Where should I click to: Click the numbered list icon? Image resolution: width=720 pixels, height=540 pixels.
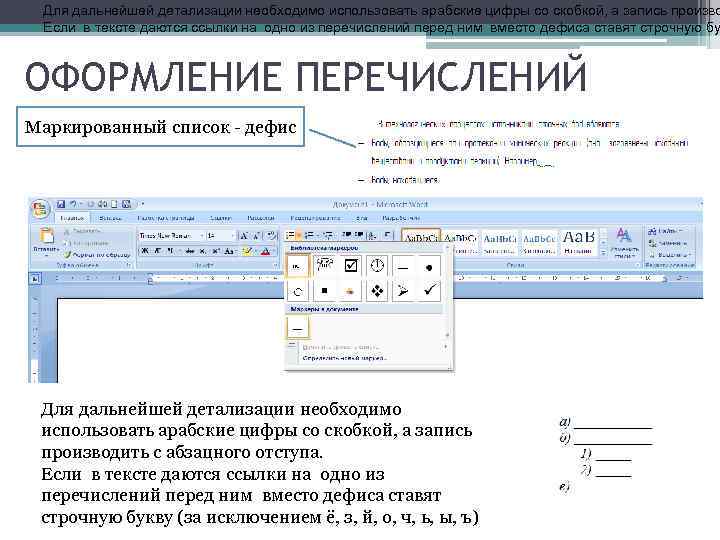[309, 236]
